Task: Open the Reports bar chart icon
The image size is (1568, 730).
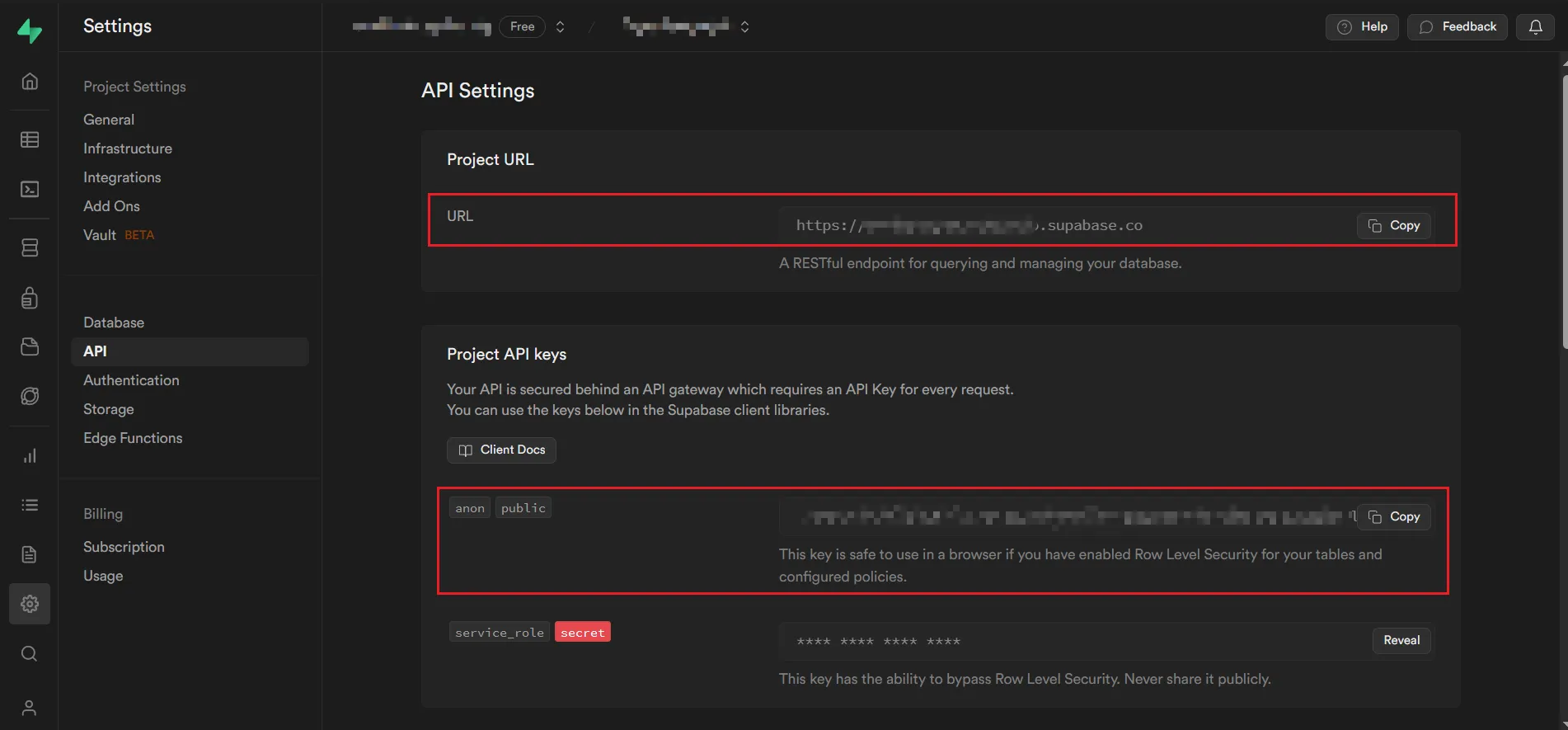Action: (x=30, y=456)
